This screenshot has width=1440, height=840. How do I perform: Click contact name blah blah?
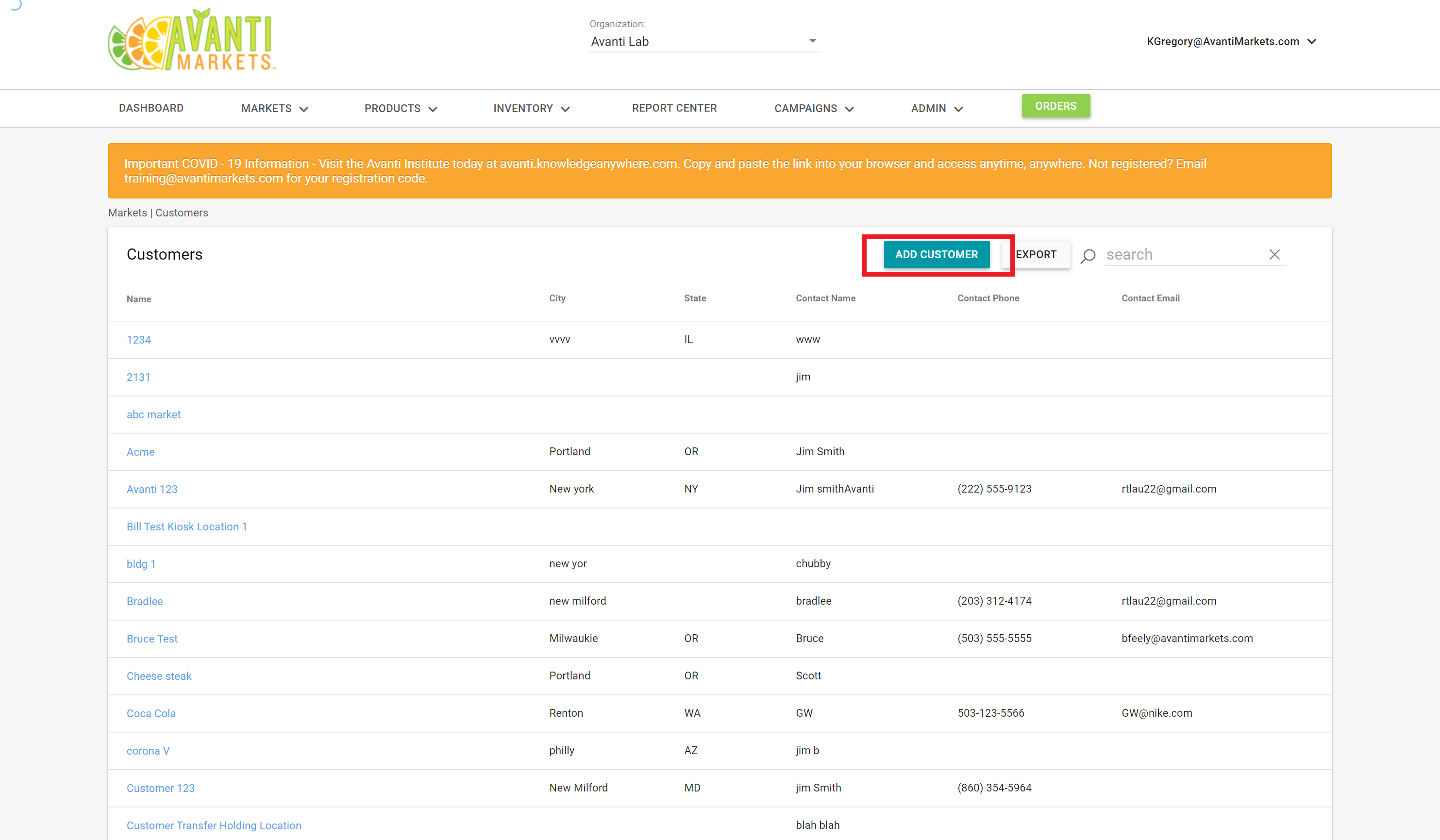click(818, 825)
